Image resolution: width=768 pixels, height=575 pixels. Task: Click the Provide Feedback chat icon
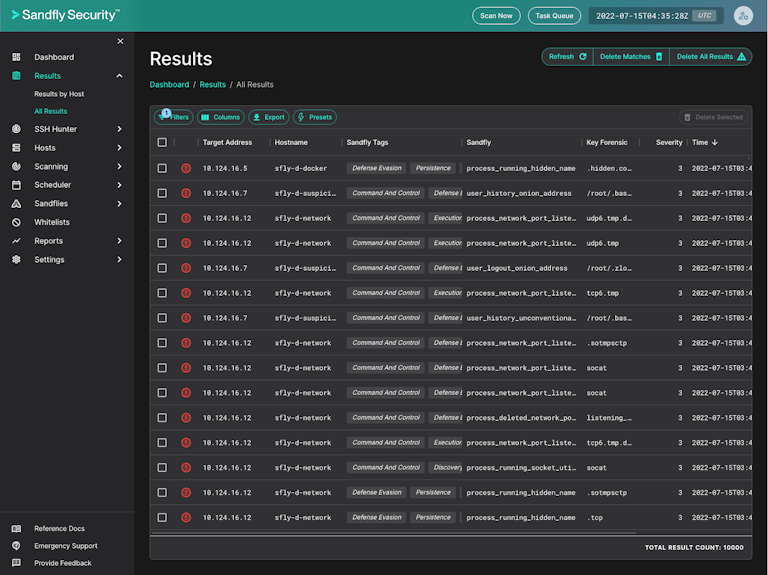[x=16, y=563]
